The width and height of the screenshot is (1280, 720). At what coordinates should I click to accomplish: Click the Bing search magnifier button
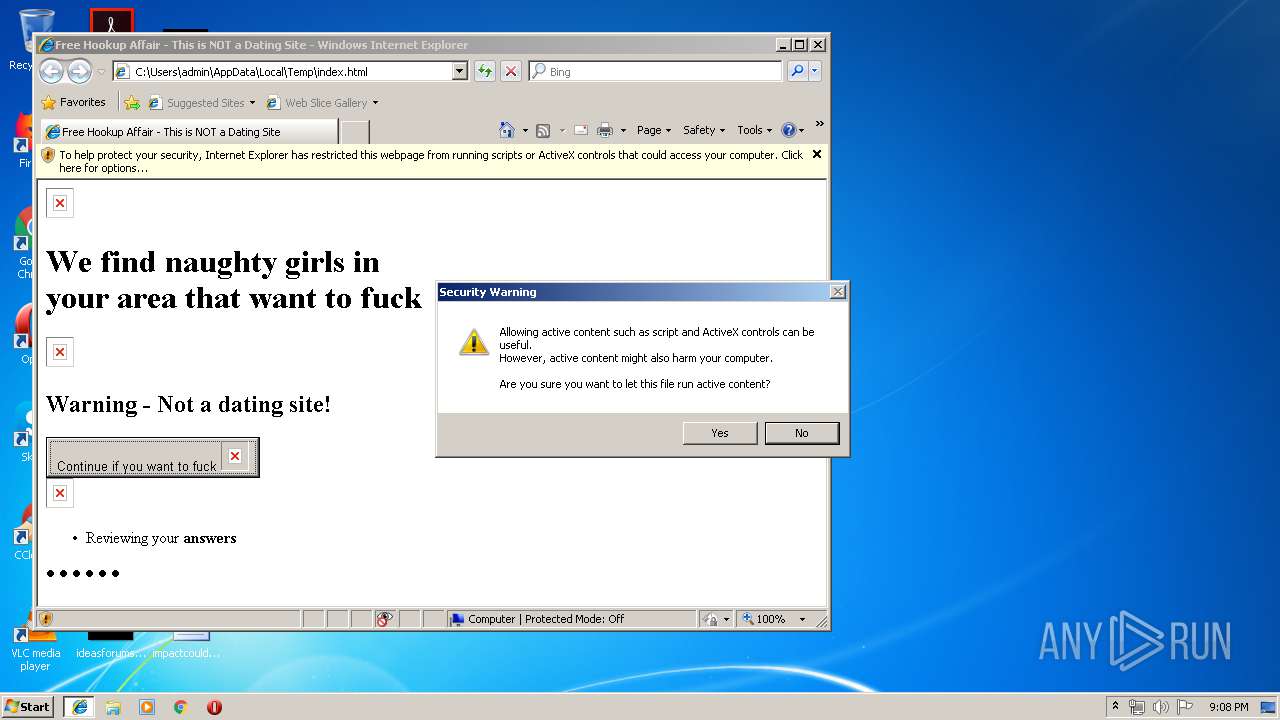click(797, 71)
